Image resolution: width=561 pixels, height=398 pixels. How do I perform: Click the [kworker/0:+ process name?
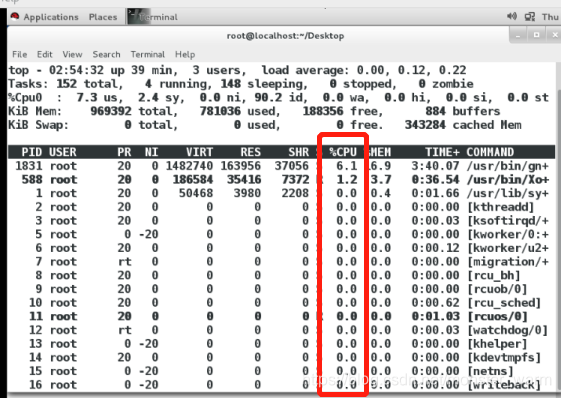pos(508,234)
